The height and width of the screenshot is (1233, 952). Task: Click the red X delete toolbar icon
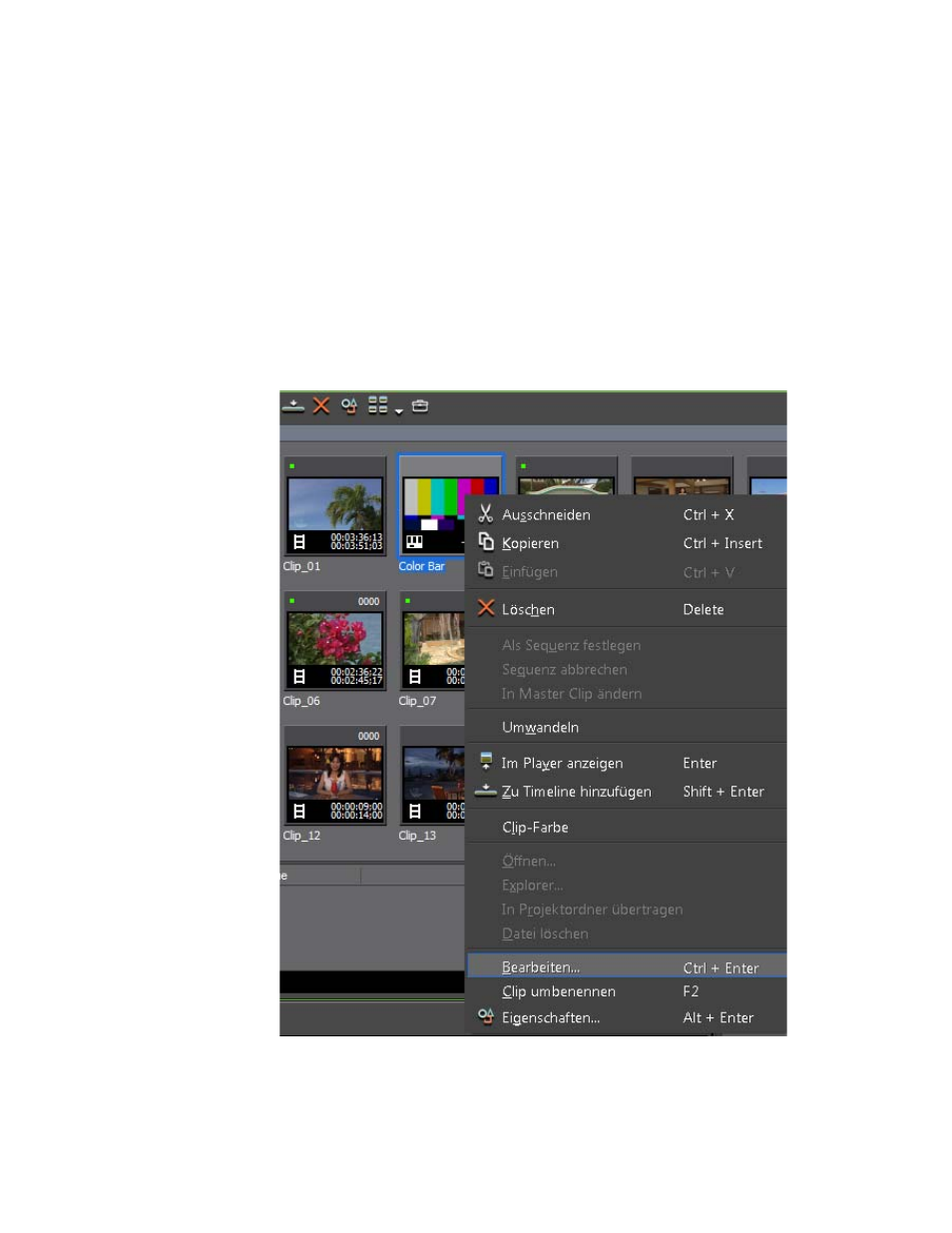coord(321,405)
